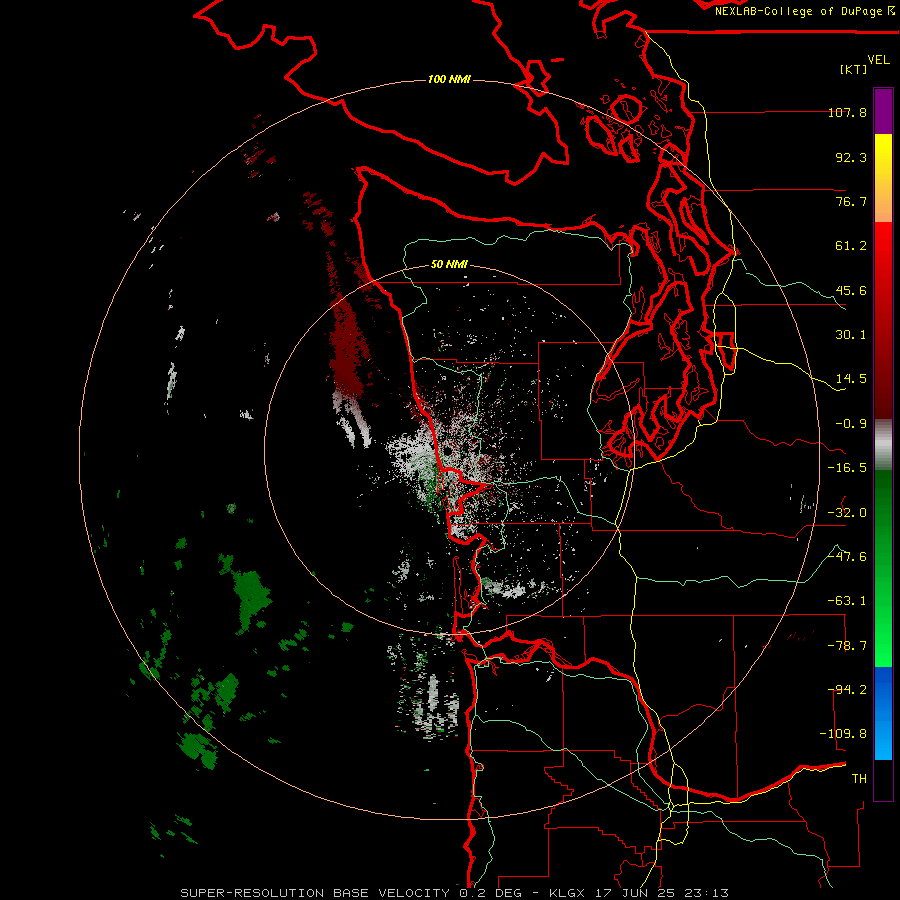The width and height of the screenshot is (900, 900).
Task: Click the -109.8 velocity scale value
Action: click(x=843, y=734)
